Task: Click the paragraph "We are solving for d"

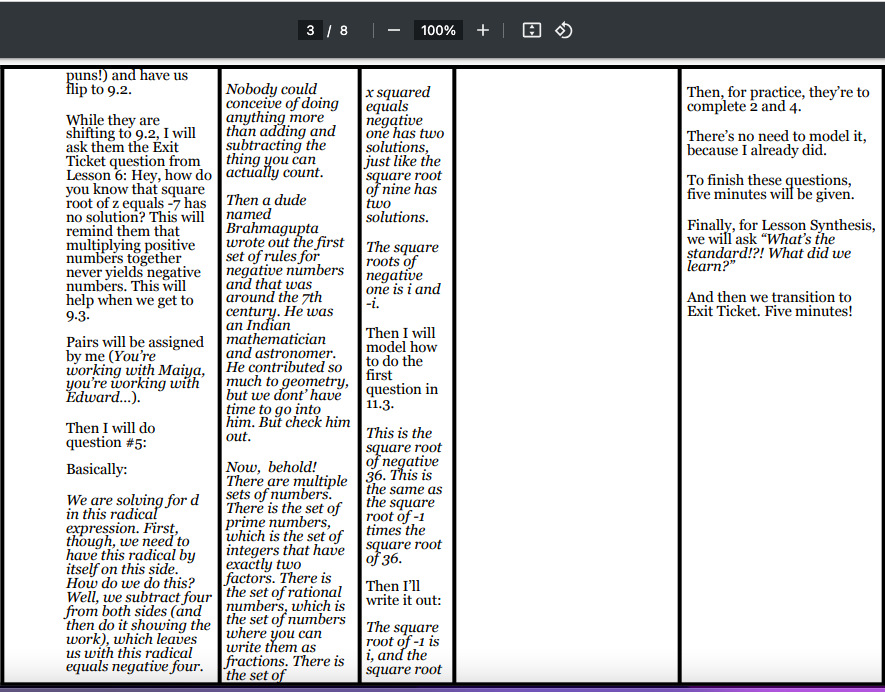Action: pyautogui.click(x=139, y=583)
